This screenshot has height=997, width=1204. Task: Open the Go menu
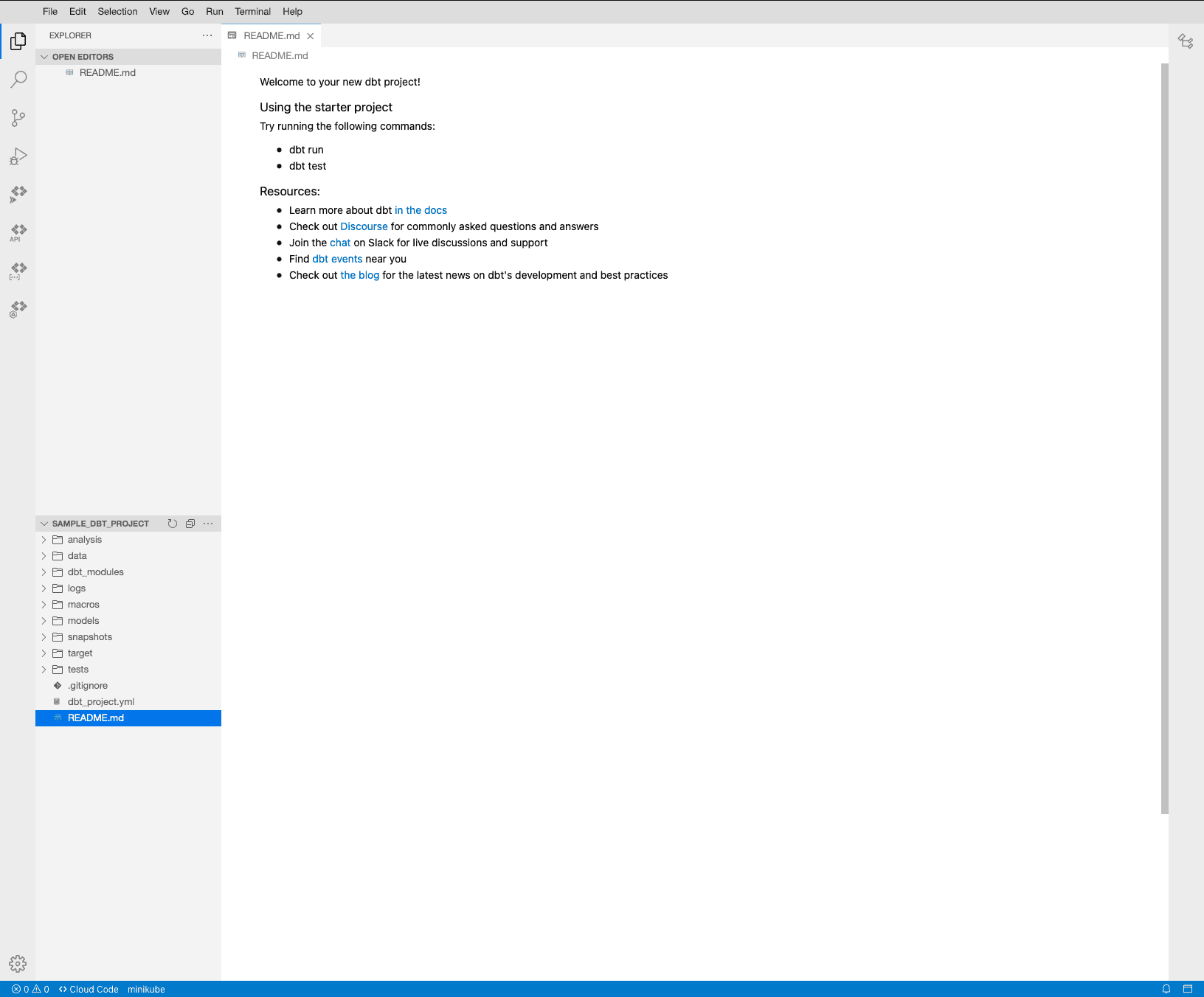coord(188,12)
